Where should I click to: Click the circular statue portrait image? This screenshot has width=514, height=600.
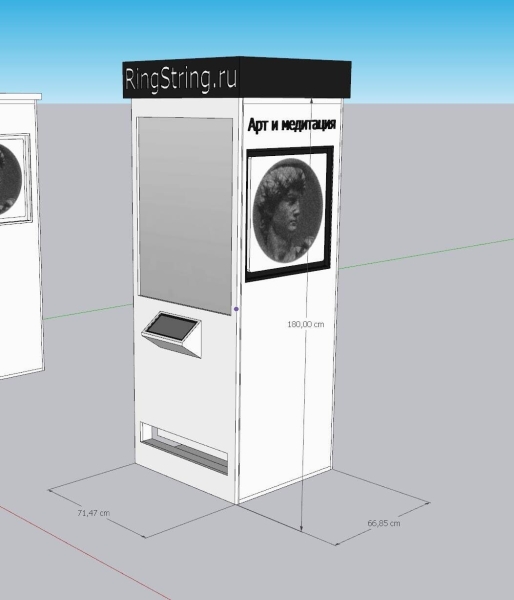click(x=288, y=212)
